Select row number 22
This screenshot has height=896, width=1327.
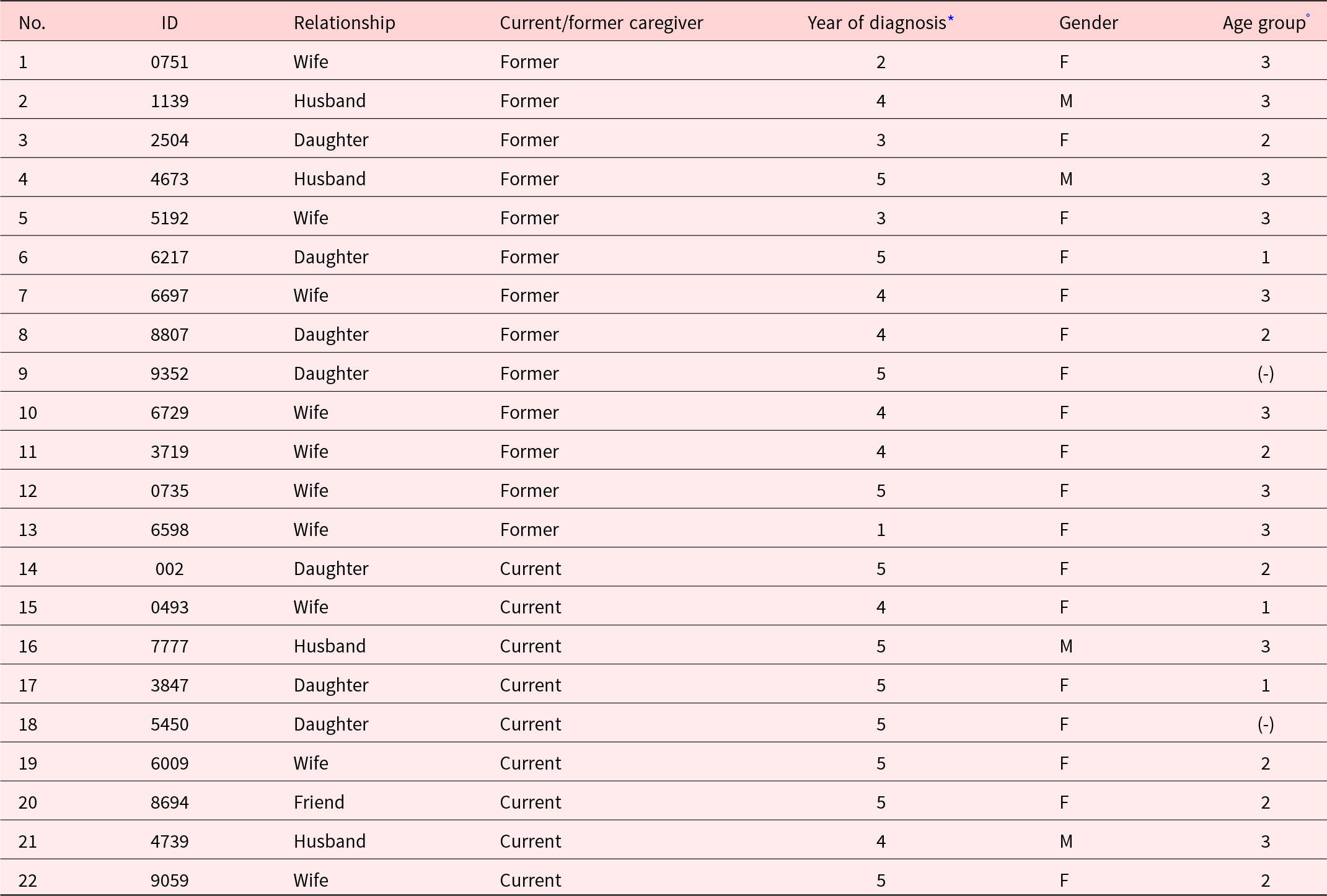28,881
